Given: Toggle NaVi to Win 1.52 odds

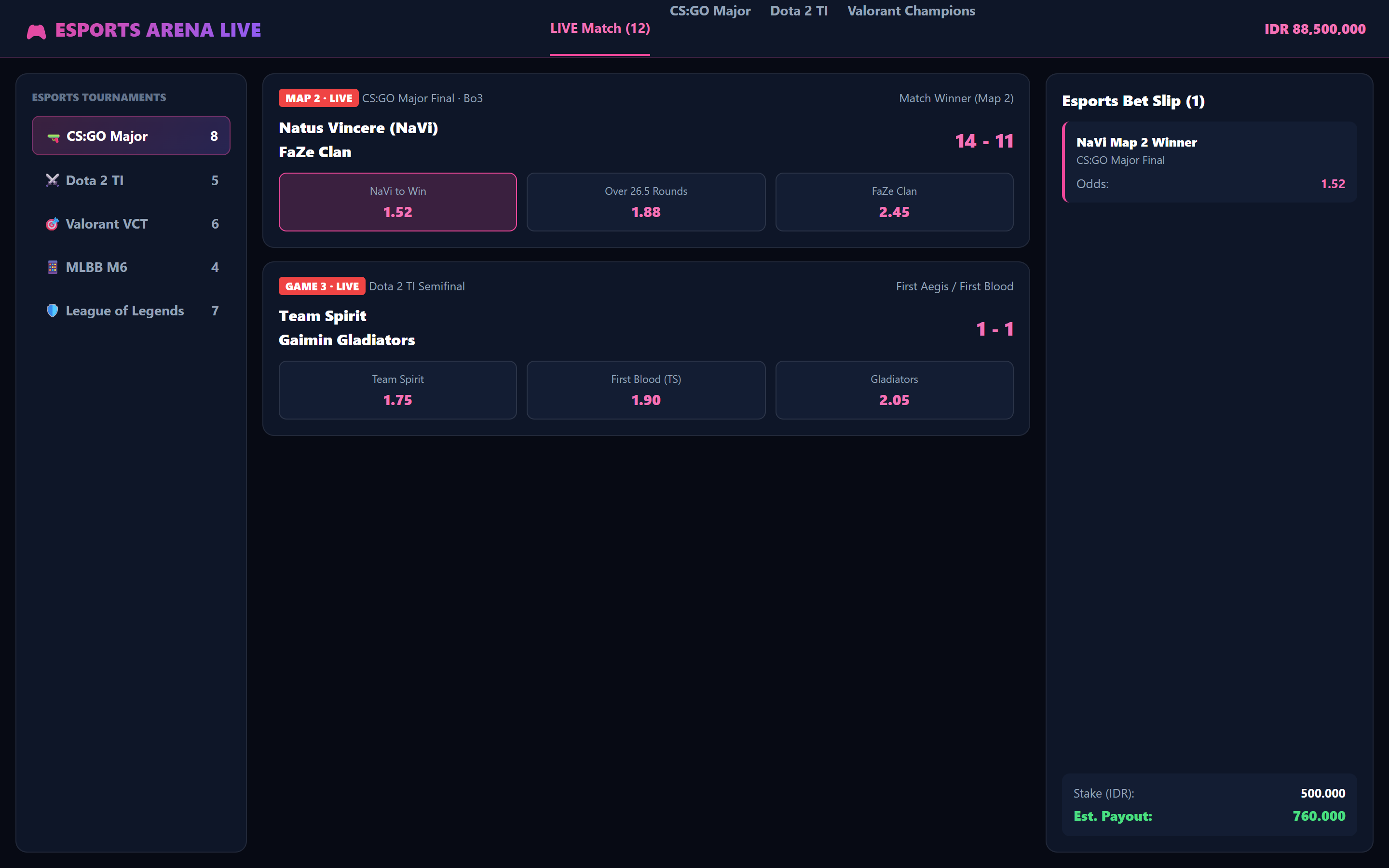Looking at the screenshot, I should point(398,202).
